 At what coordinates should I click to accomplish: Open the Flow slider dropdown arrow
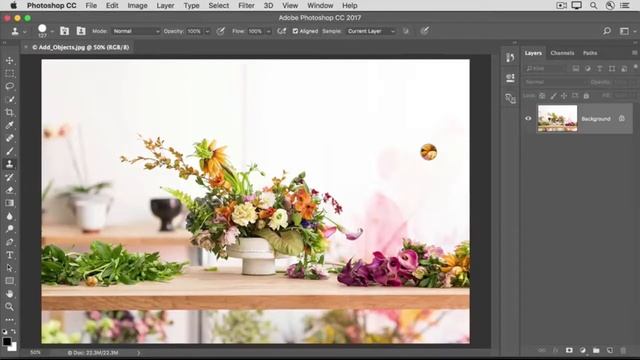pyautogui.click(x=268, y=31)
